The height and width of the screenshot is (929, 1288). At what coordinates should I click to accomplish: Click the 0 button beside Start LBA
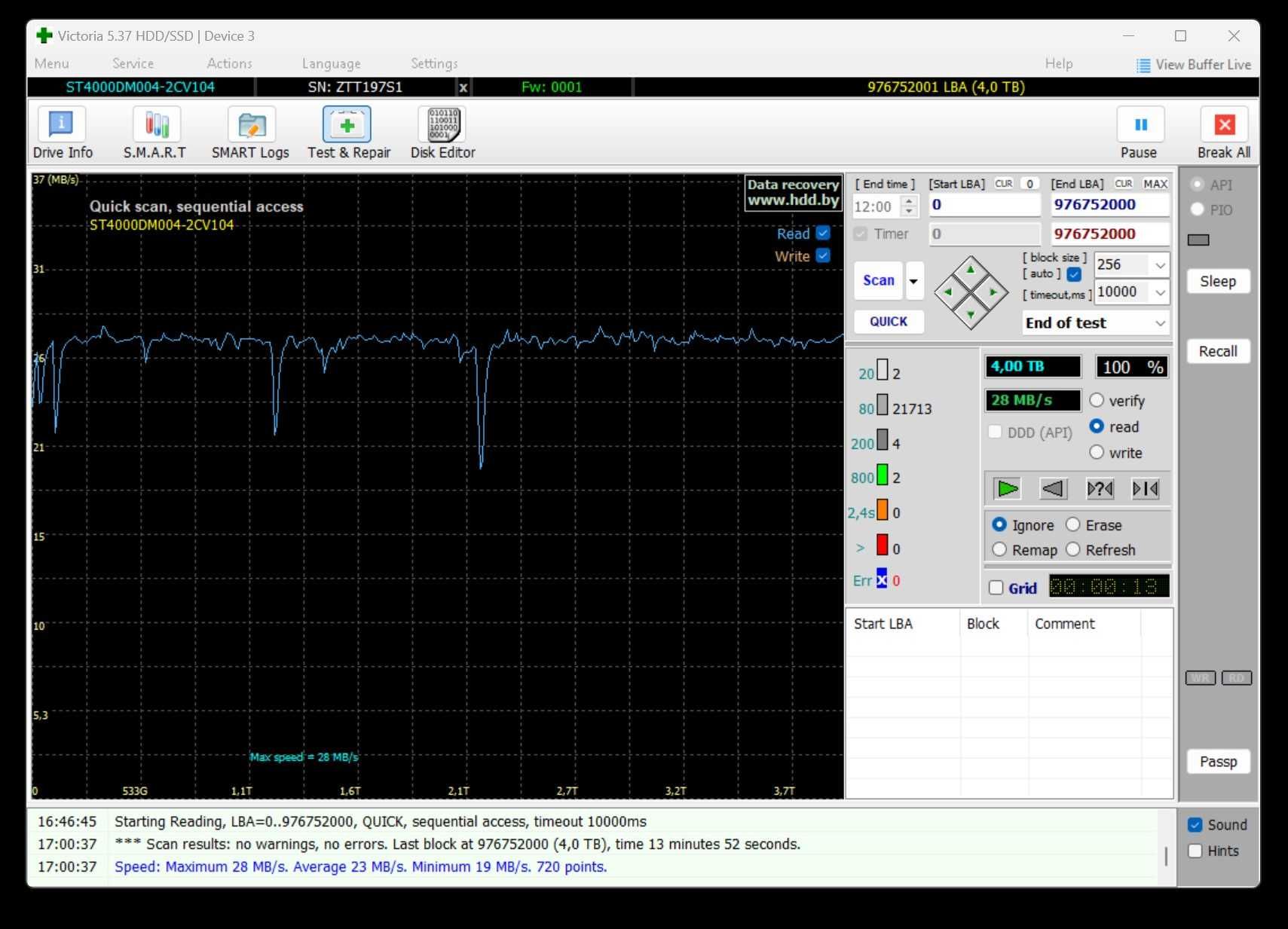(1029, 184)
